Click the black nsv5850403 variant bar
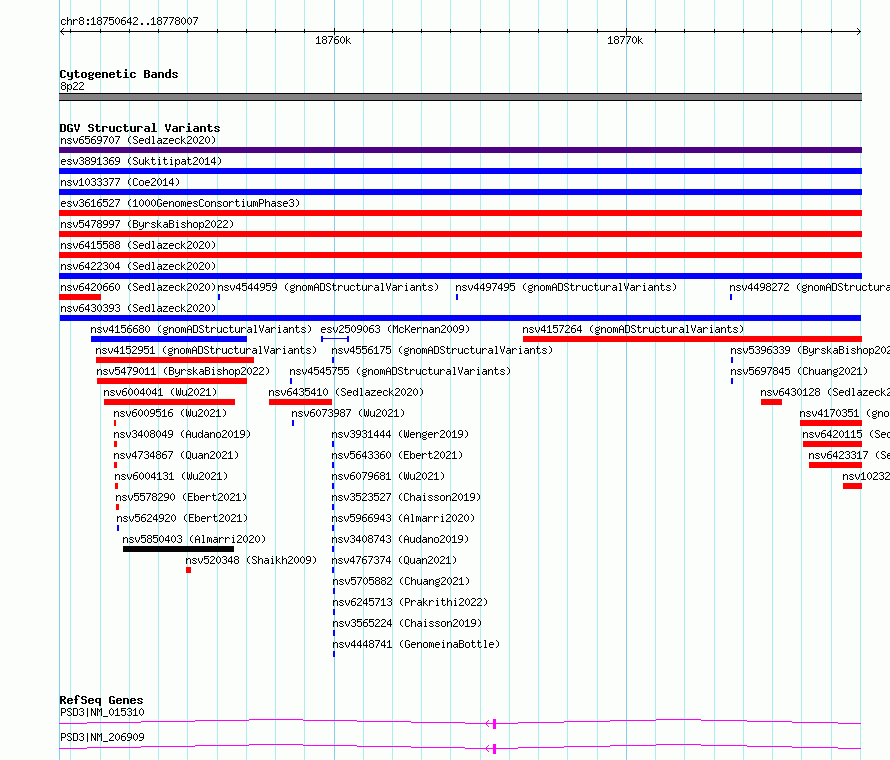The image size is (890, 760). tap(178, 549)
